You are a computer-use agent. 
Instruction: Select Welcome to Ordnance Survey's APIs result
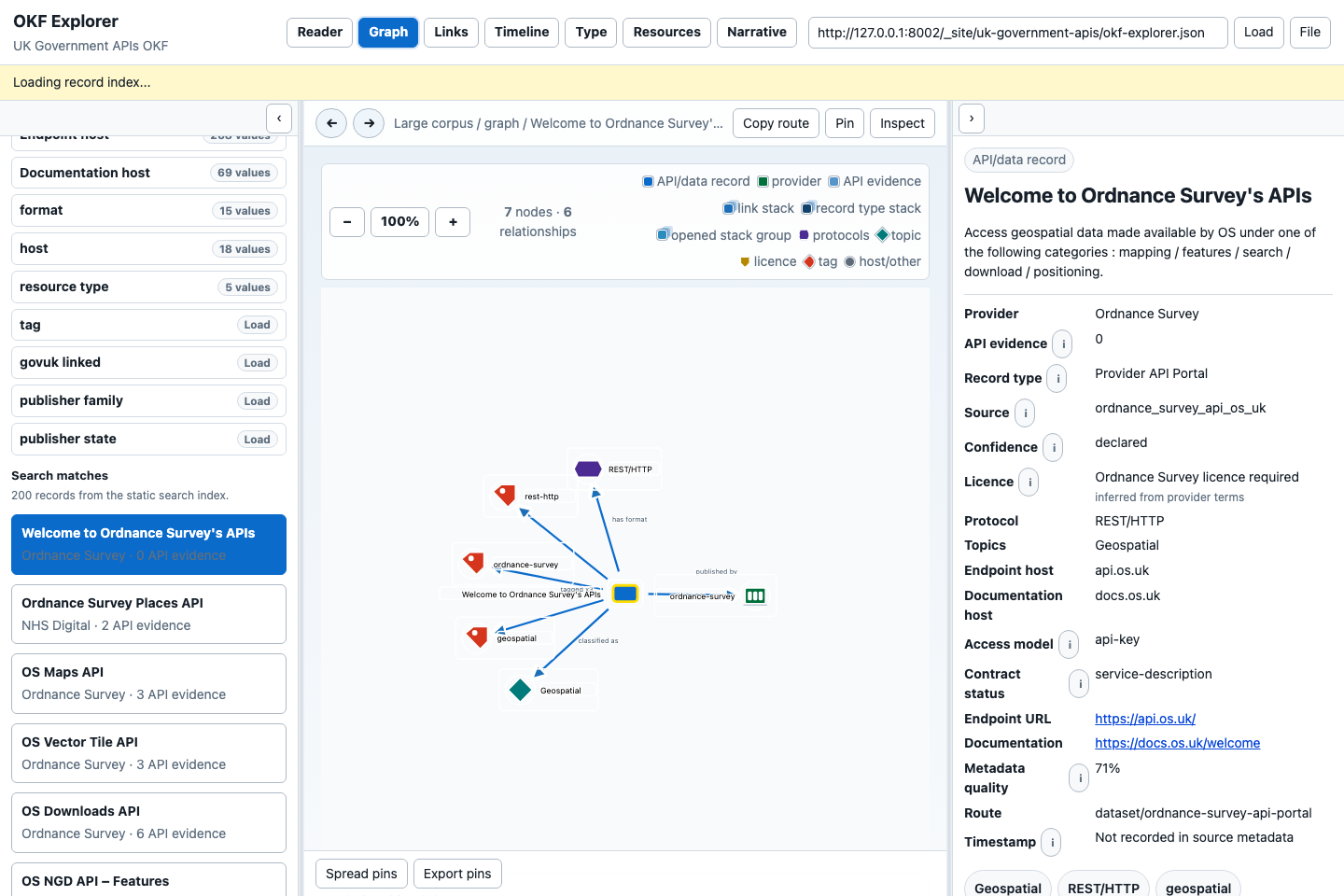[149, 544]
